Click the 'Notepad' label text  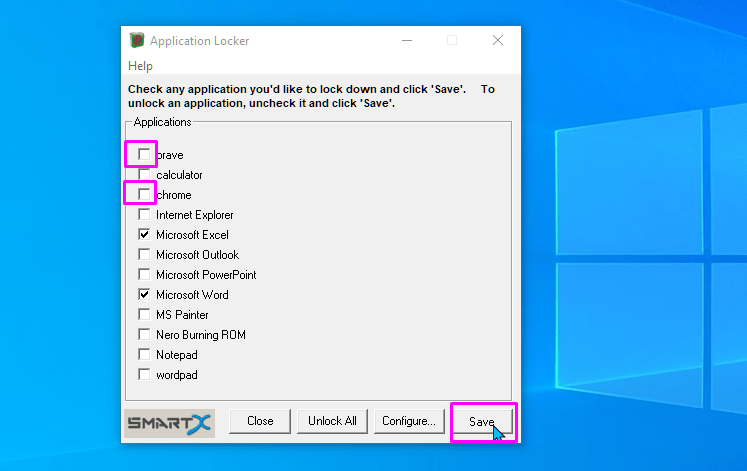tap(176, 355)
